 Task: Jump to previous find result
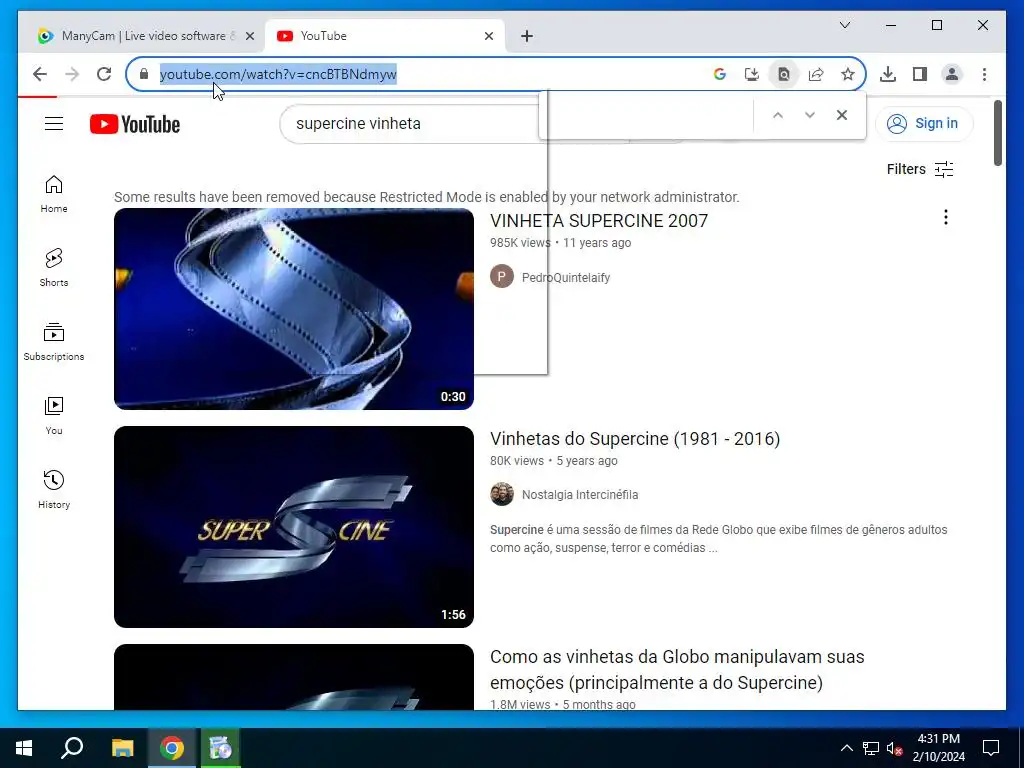tap(778, 115)
